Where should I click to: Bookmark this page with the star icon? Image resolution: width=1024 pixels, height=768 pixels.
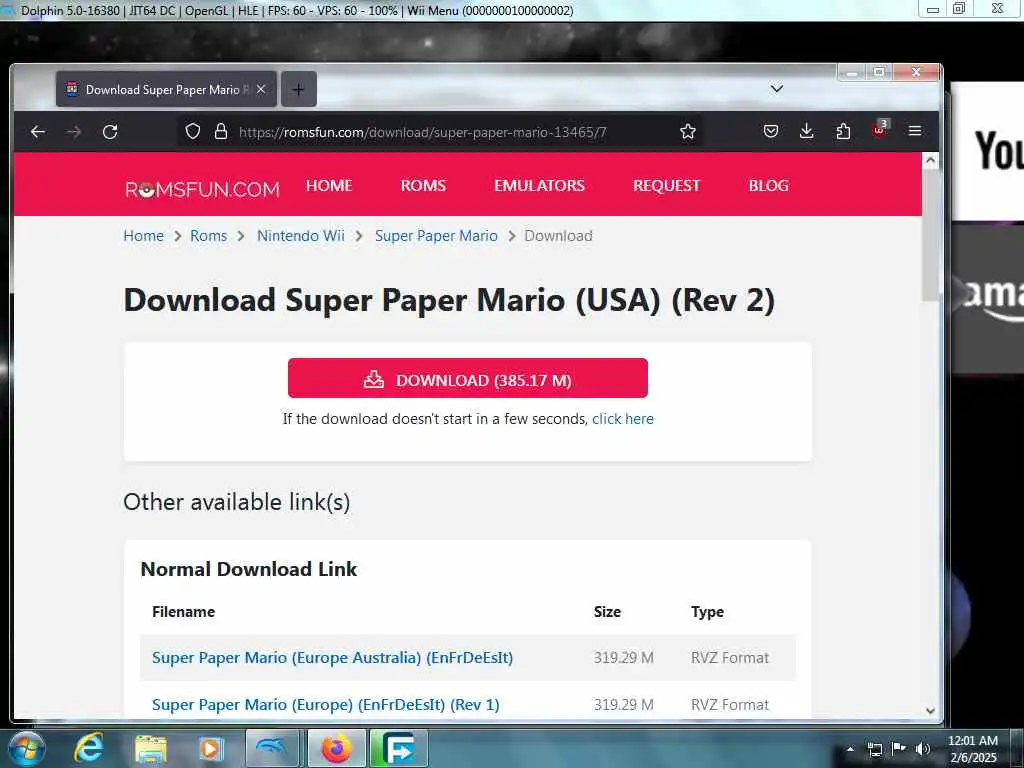(688, 132)
